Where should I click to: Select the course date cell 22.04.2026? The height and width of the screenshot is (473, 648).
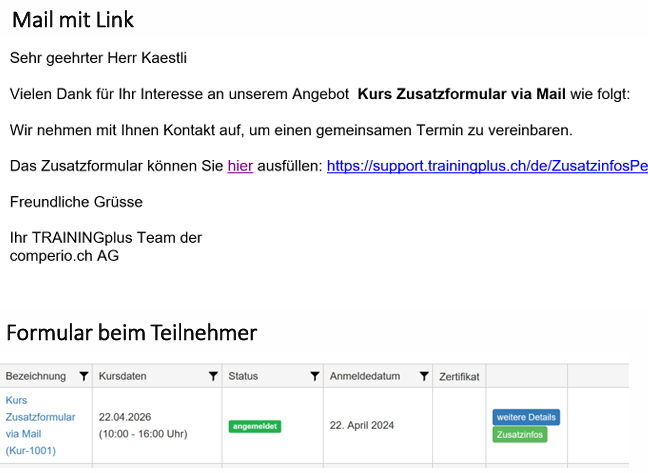coord(123,417)
